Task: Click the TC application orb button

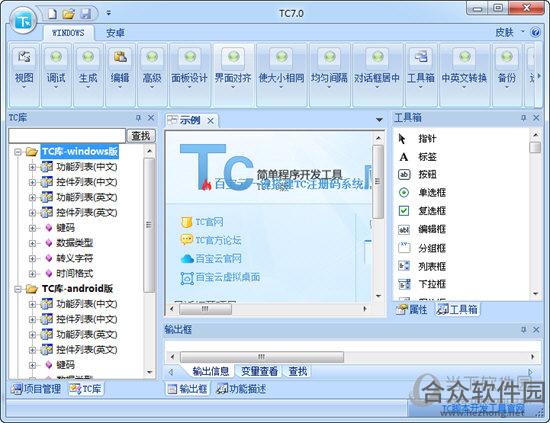Action: coord(23,21)
